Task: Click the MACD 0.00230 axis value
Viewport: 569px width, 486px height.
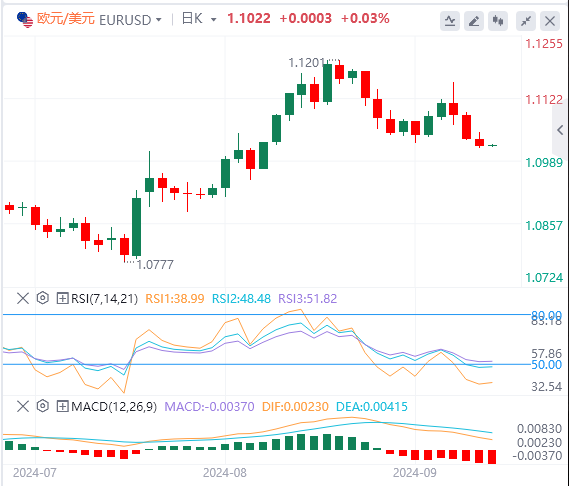Action: click(539, 443)
